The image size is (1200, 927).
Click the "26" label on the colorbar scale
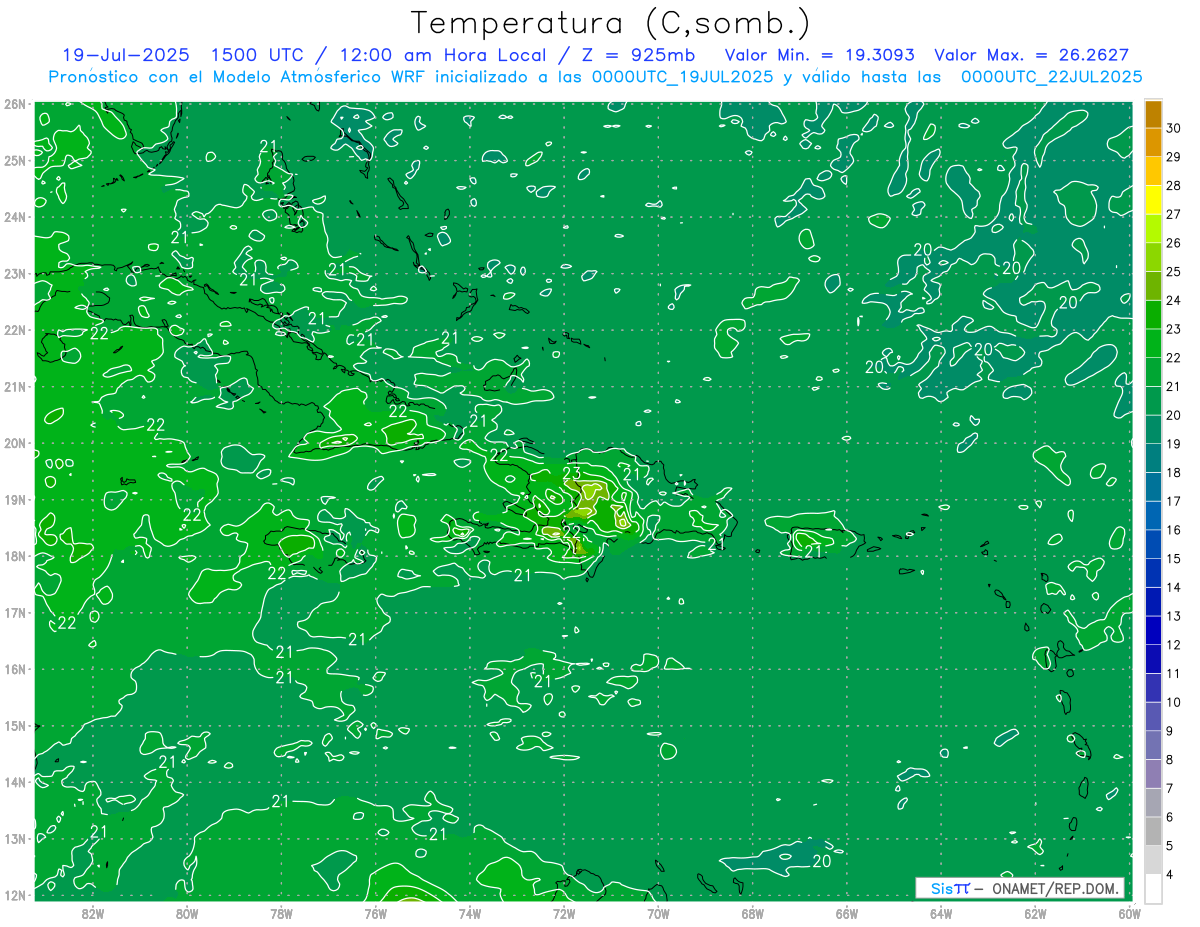(x=1174, y=243)
